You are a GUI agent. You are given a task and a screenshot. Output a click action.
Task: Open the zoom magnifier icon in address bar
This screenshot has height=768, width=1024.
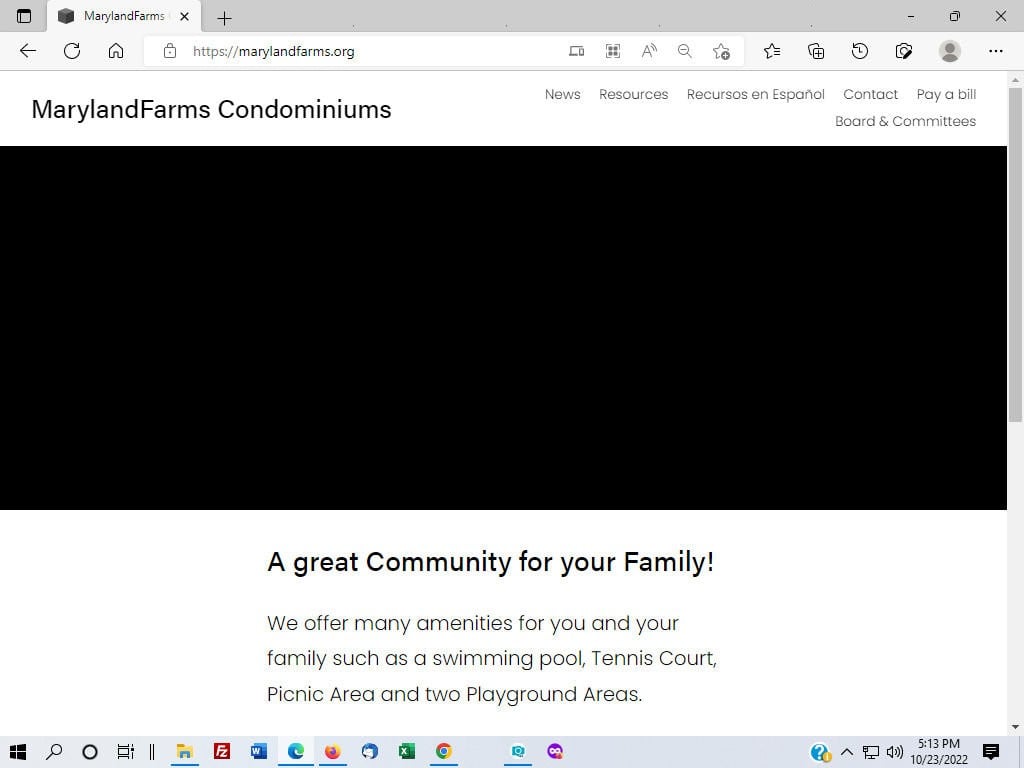tap(684, 51)
